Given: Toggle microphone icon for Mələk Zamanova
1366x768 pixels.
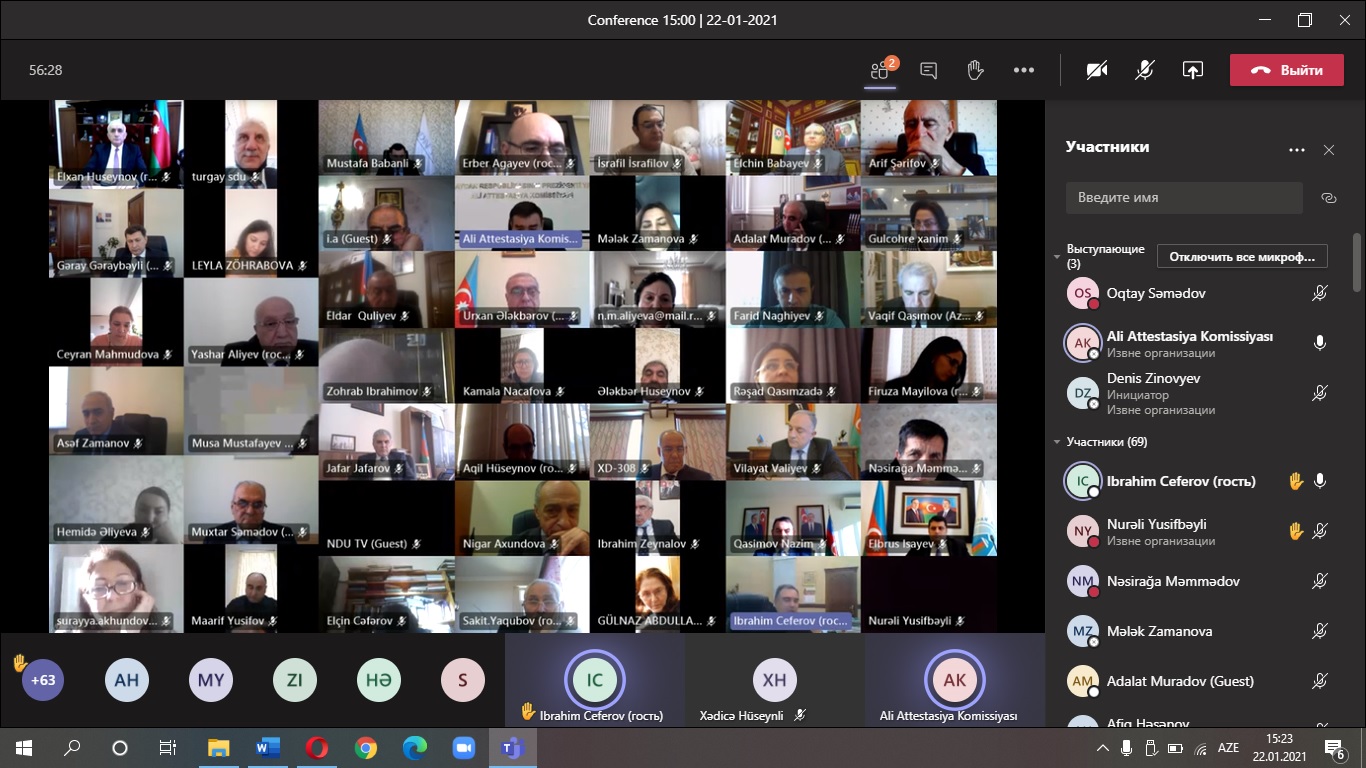Looking at the screenshot, I should click(1320, 631).
